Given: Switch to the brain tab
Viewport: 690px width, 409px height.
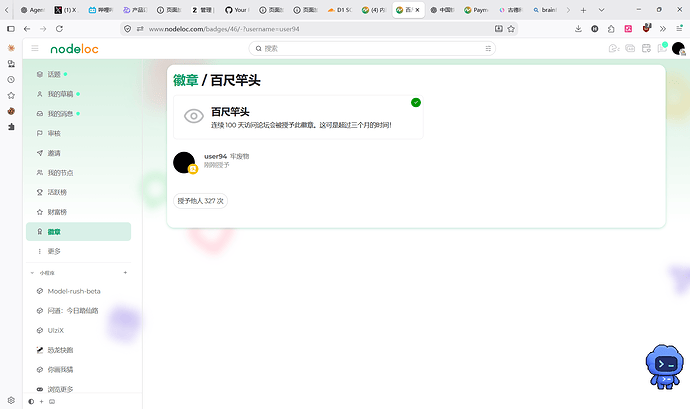Looking at the screenshot, I should tap(545, 10).
